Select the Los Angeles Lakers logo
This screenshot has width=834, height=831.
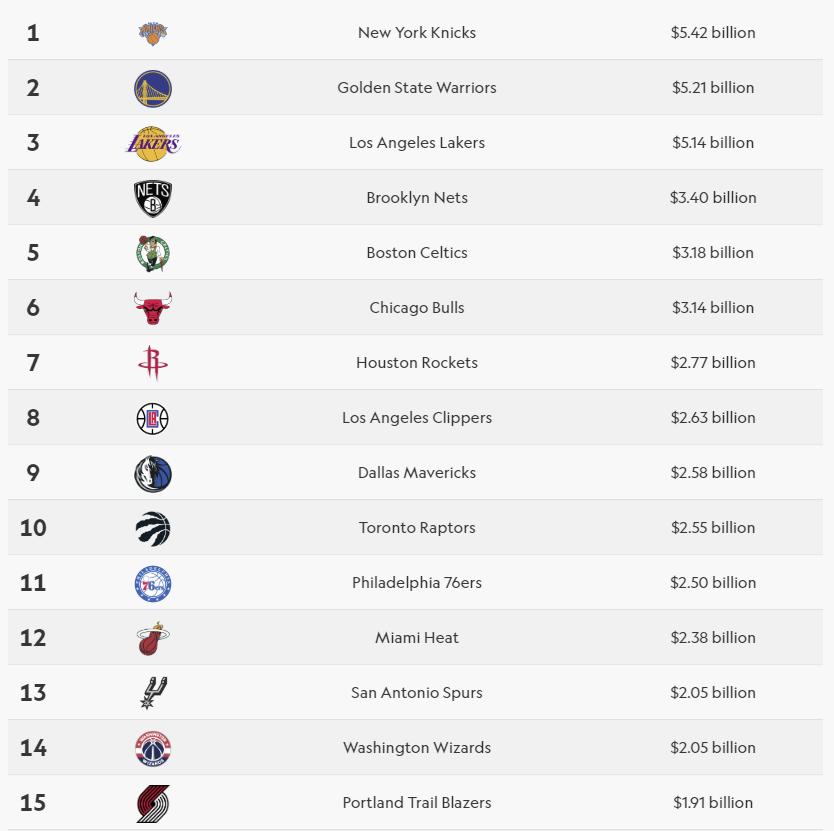pos(153,143)
